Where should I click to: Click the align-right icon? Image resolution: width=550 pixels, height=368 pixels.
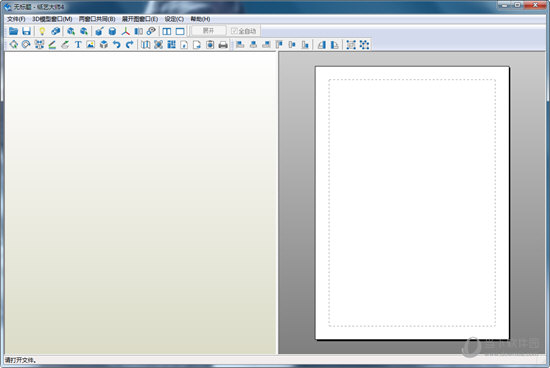pos(266,45)
